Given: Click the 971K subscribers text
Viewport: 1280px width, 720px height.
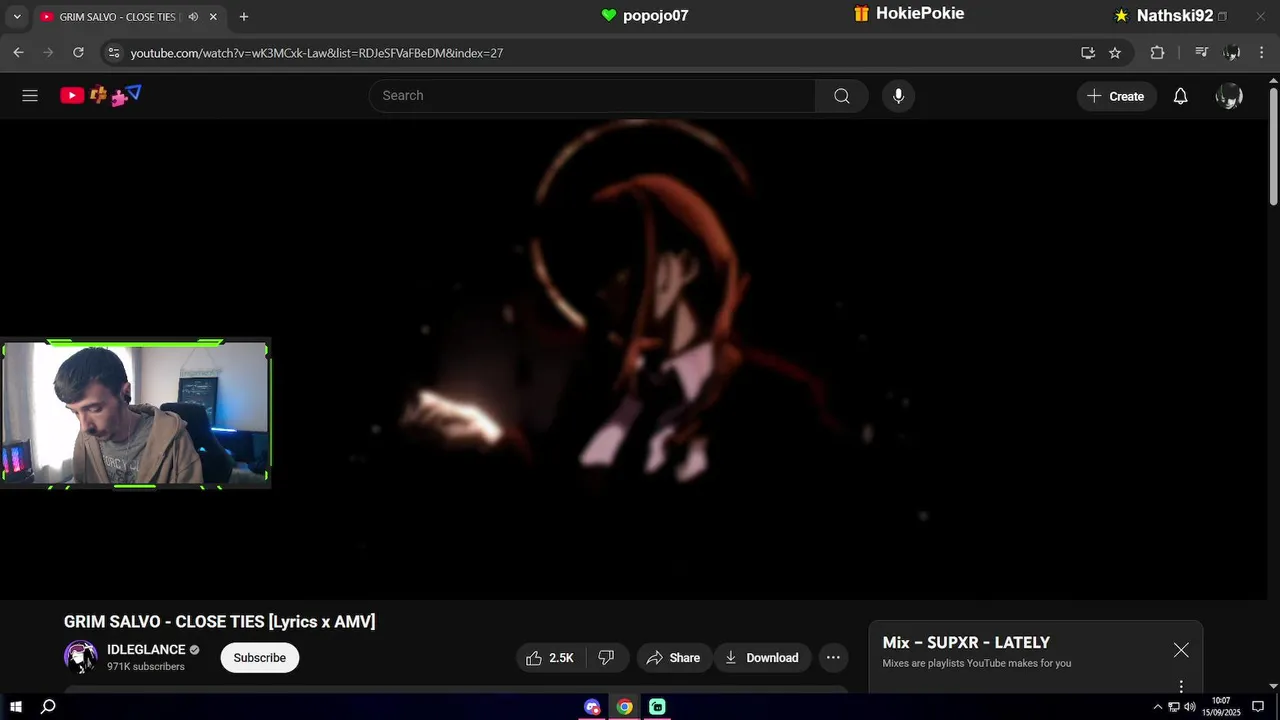Looking at the screenshot, I should tap(146, 667).
